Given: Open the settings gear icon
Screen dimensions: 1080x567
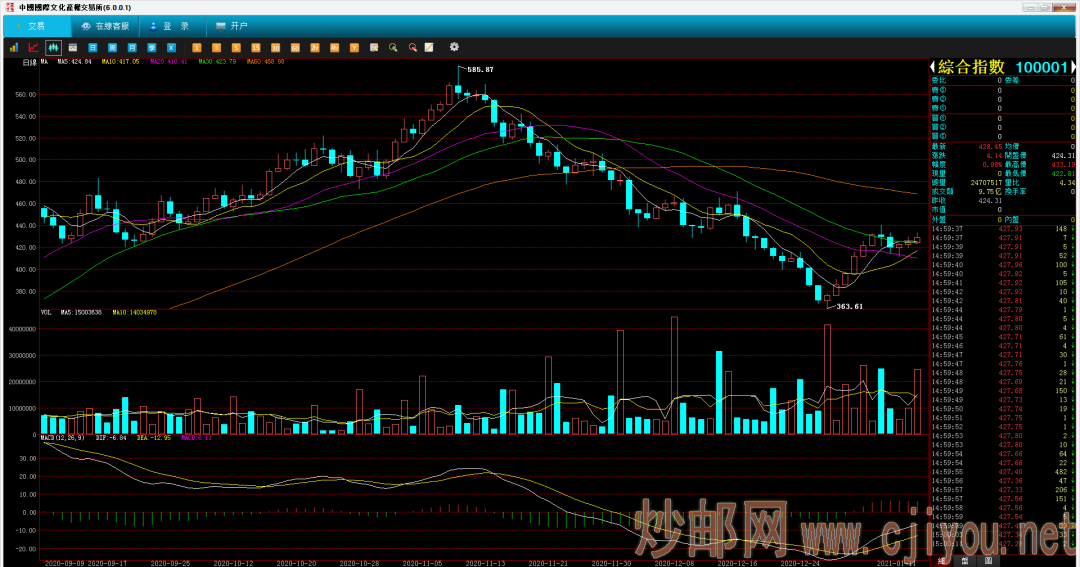Looking at the screenshot, I should pyautogui.click(x=454, y=47).
